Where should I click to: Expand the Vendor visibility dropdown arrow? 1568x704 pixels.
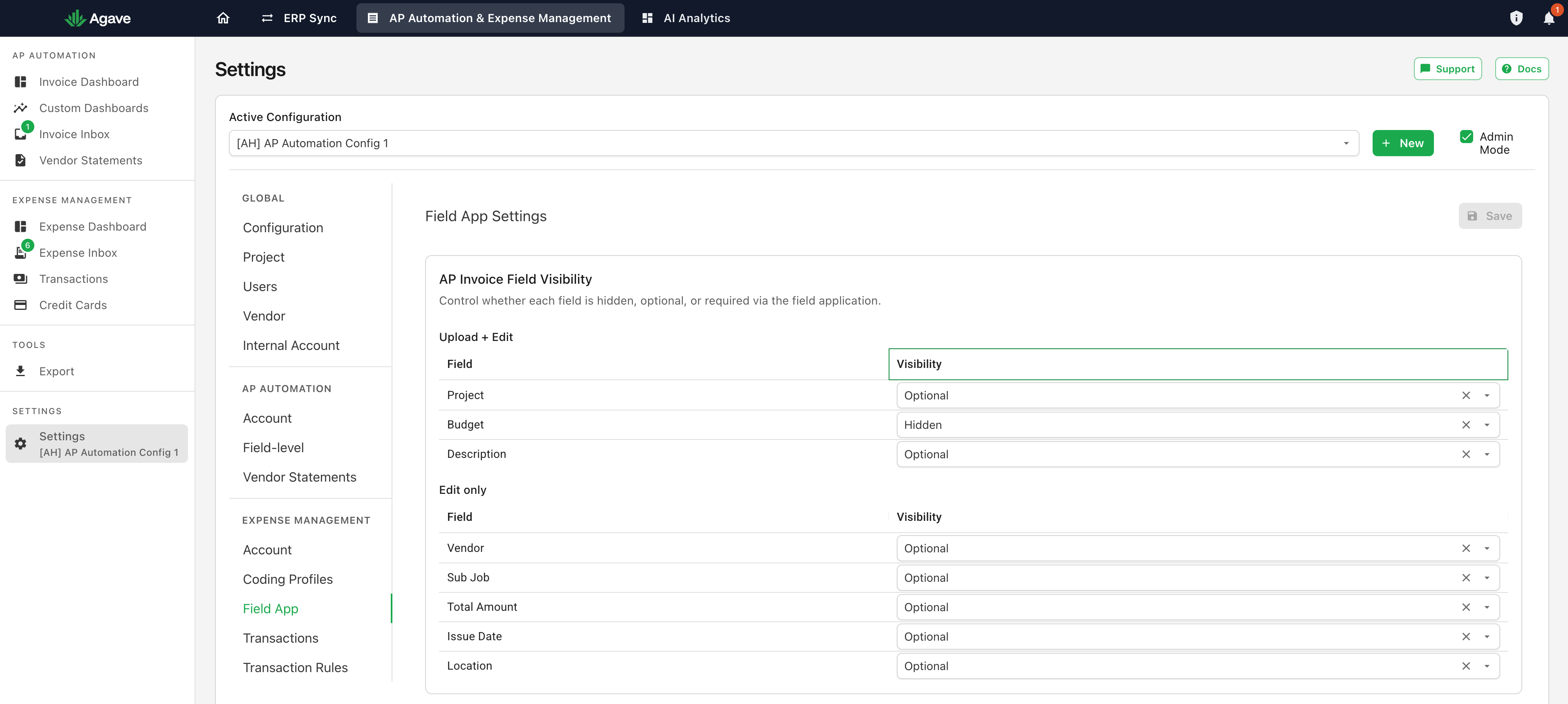[x=1486, y=548]
